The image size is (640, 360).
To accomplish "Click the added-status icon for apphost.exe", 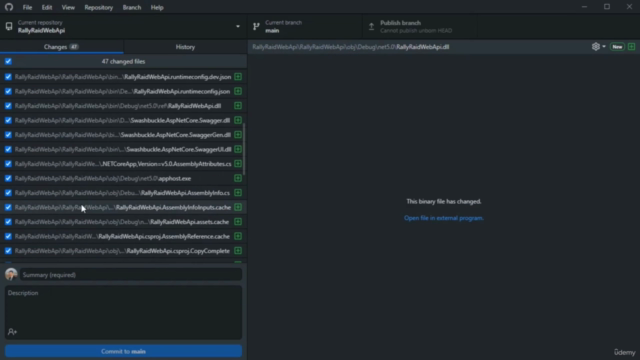I will [238, 178].
